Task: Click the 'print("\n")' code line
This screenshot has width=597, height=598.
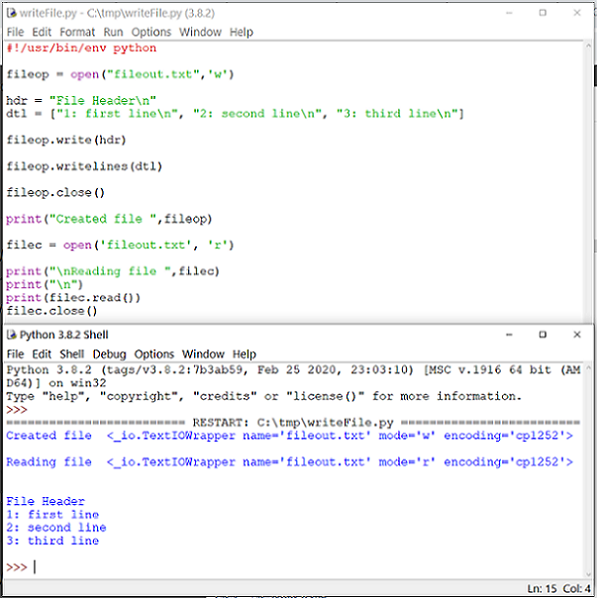Action: [45, 285]
